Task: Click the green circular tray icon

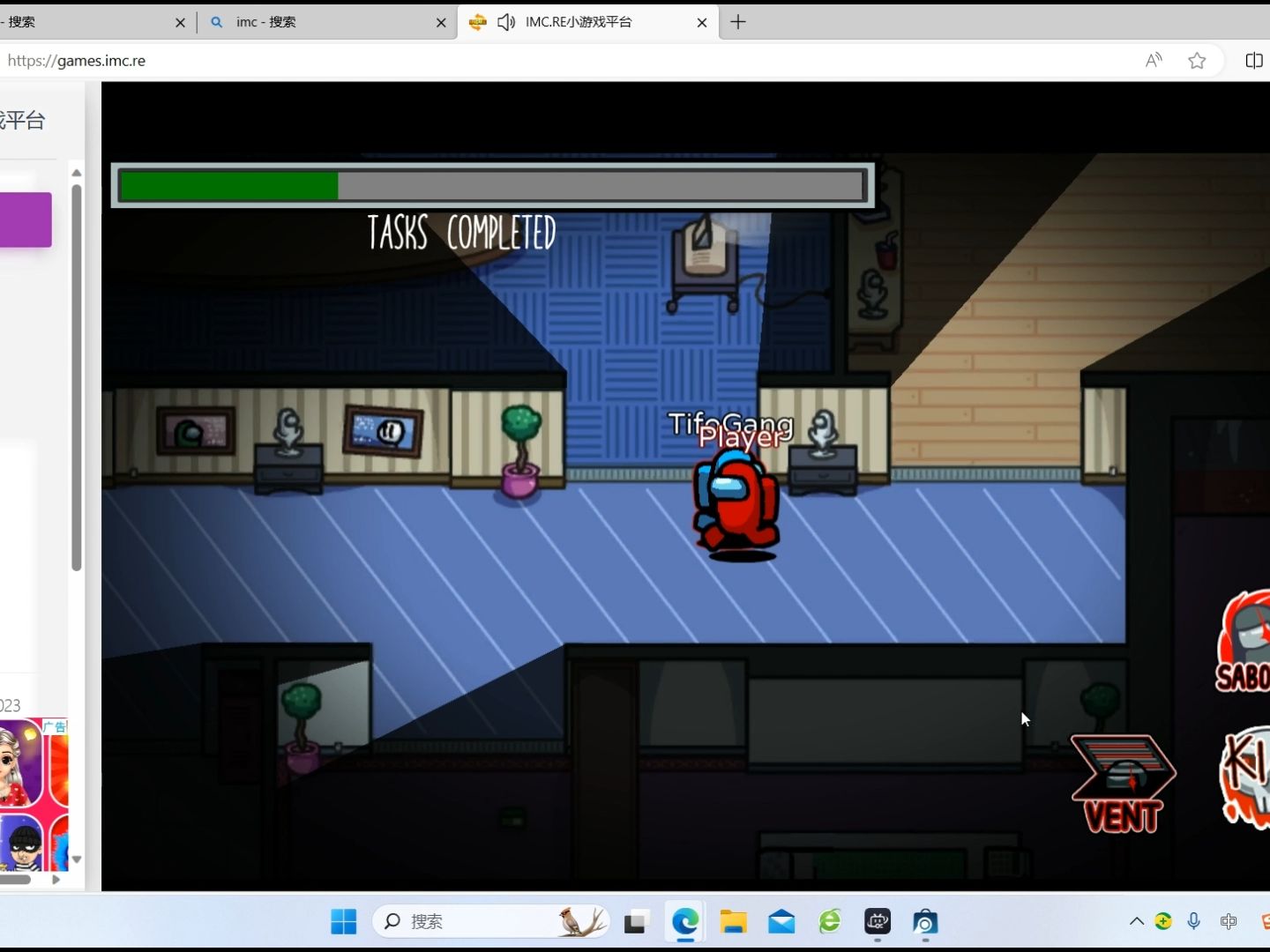Action: pyautogui.click(x=1164, y=921)
